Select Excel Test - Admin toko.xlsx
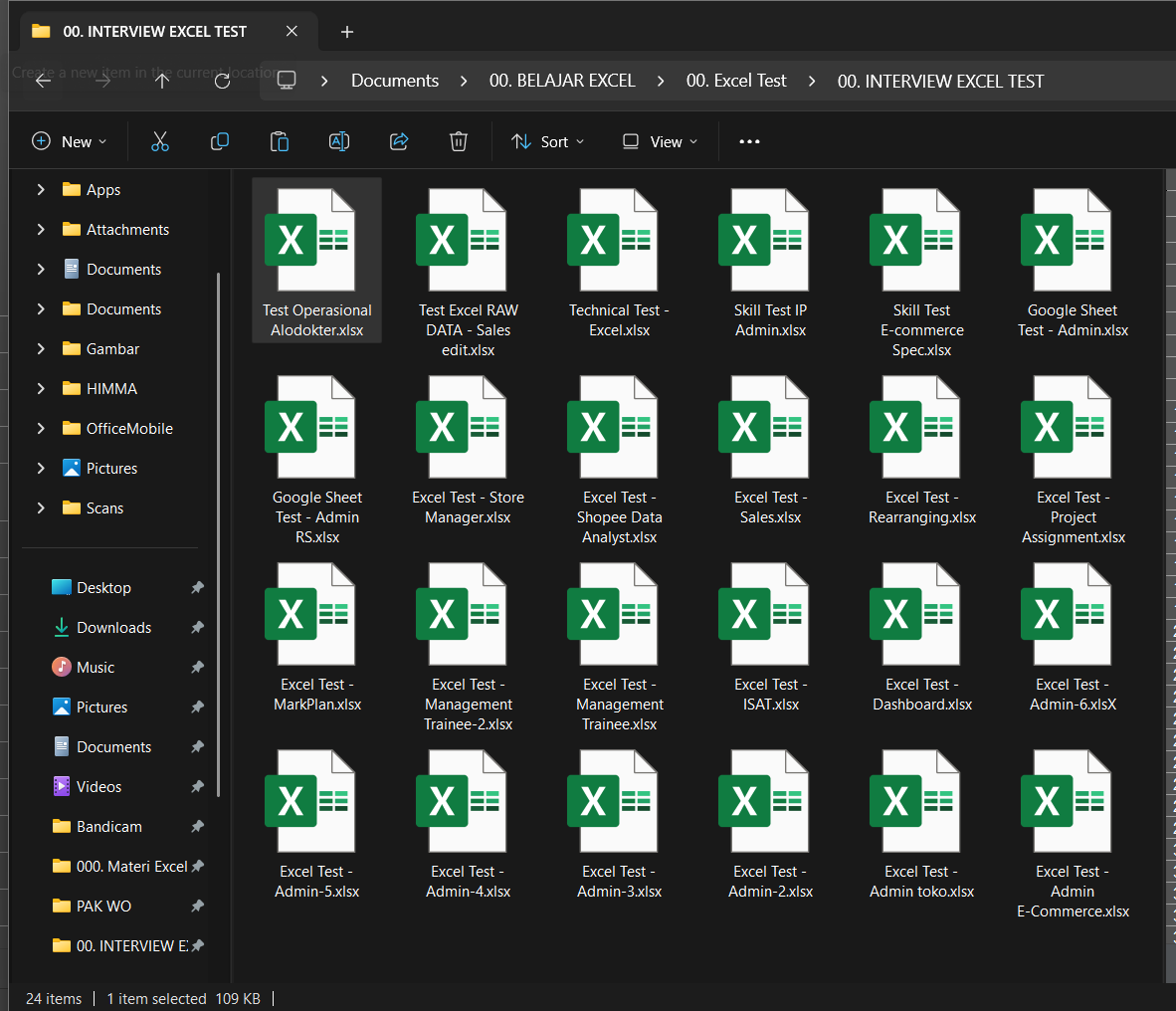The image size is (1176, 1011). point(921,822)
